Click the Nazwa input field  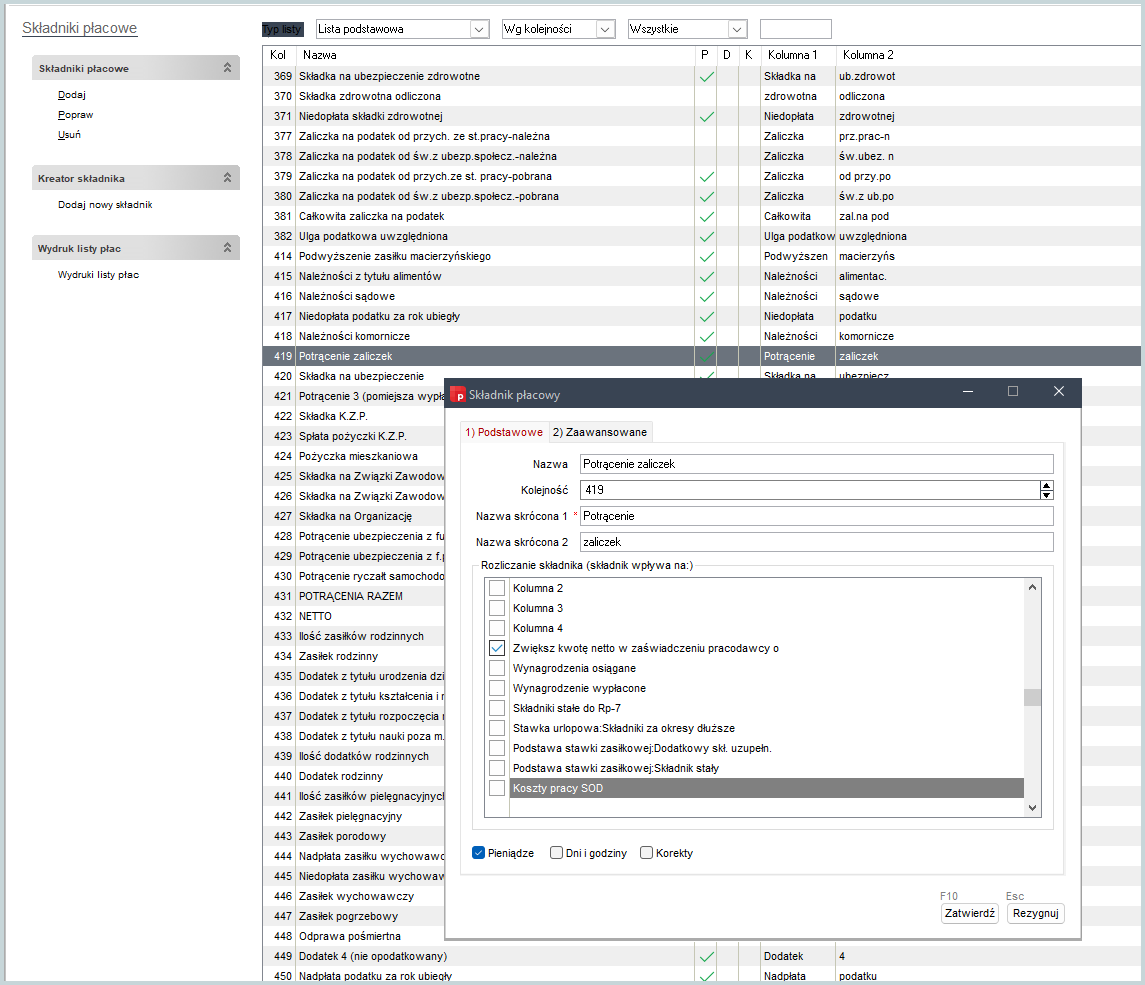tap(816, 464)
